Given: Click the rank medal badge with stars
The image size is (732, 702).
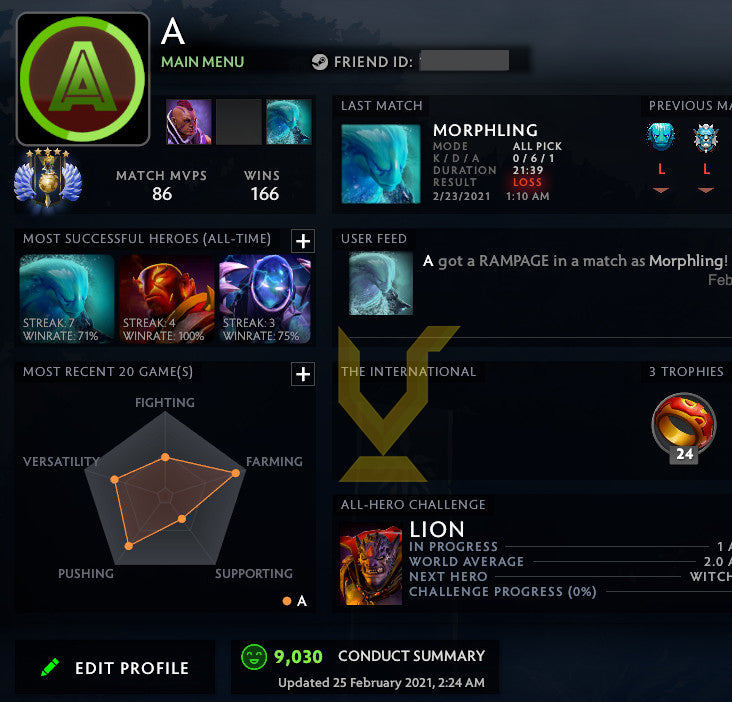Looking at the screenshot, I should coord(48,178).
